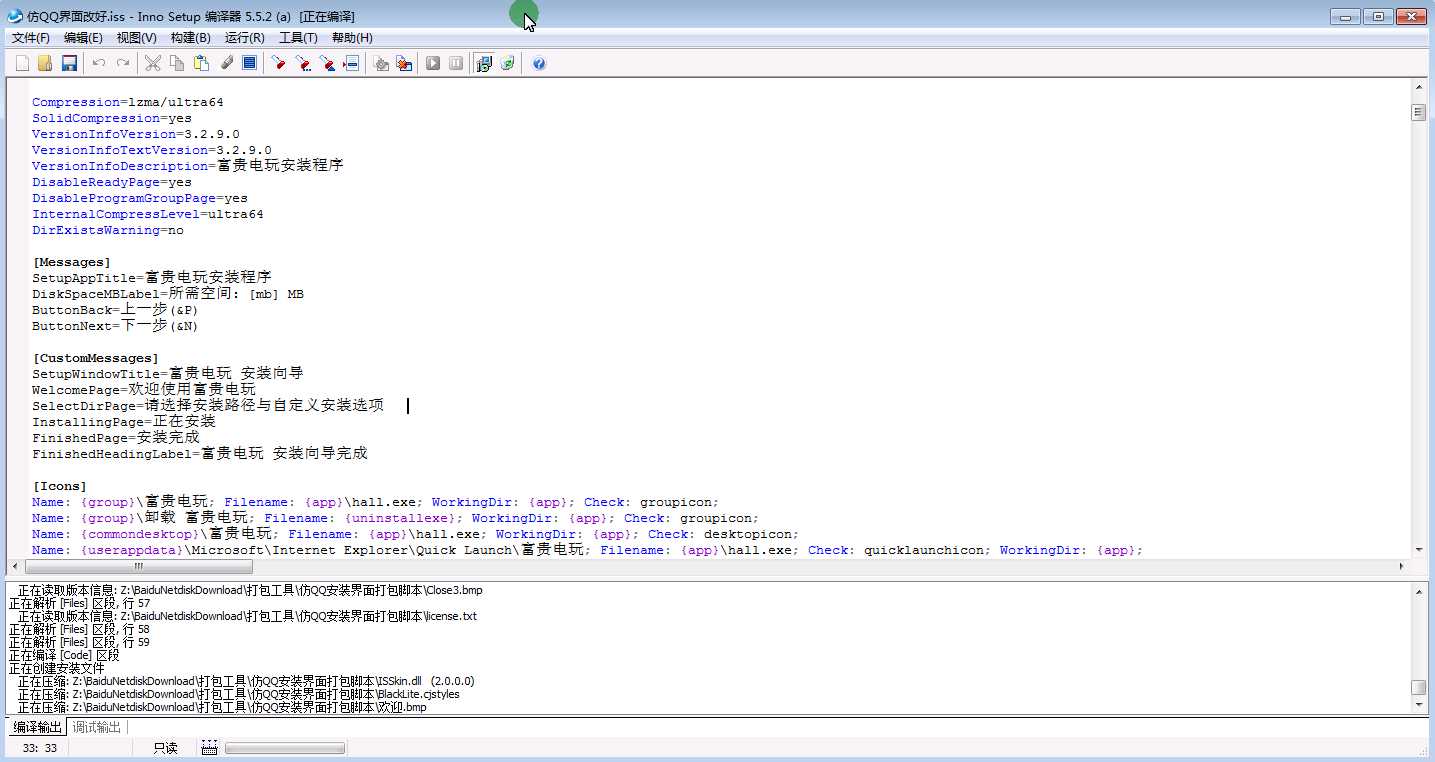This screenshot has height=762, width=1435.
Task: Open the 构建(B) menu
Action: click(191, 38)
